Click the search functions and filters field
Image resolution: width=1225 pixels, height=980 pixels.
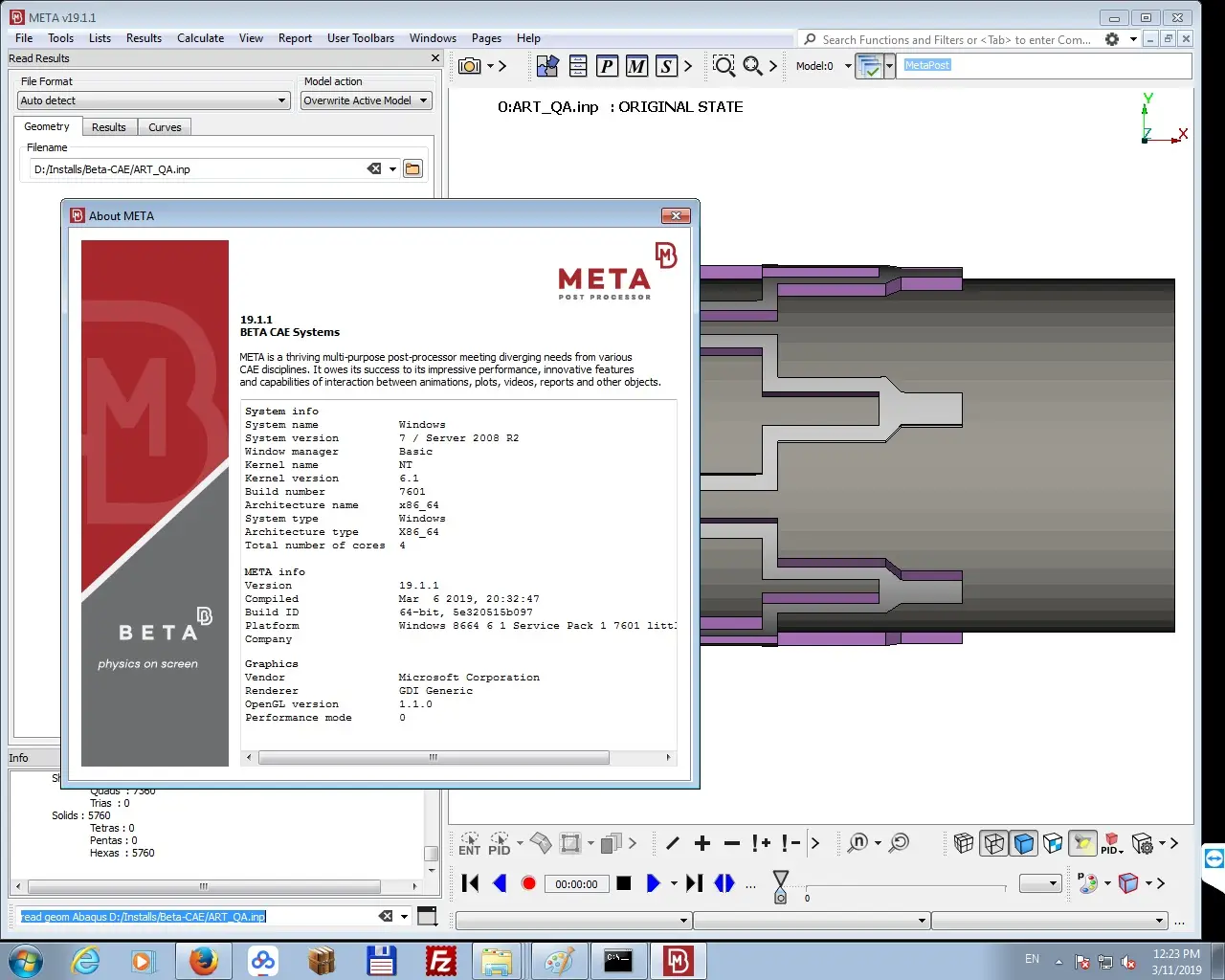pos(956,40)
